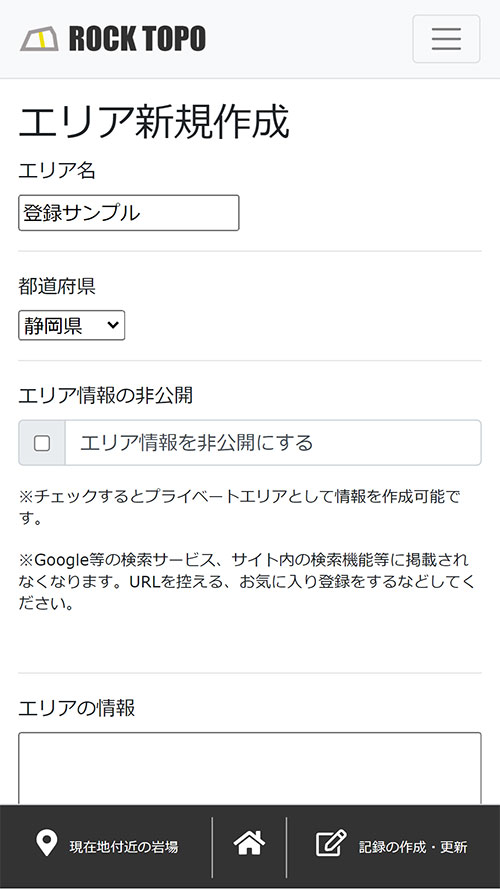Viewport: 500px width, 889px height.
Task: Click the ROCK TOPO brand text
Action: pos(137,39)
